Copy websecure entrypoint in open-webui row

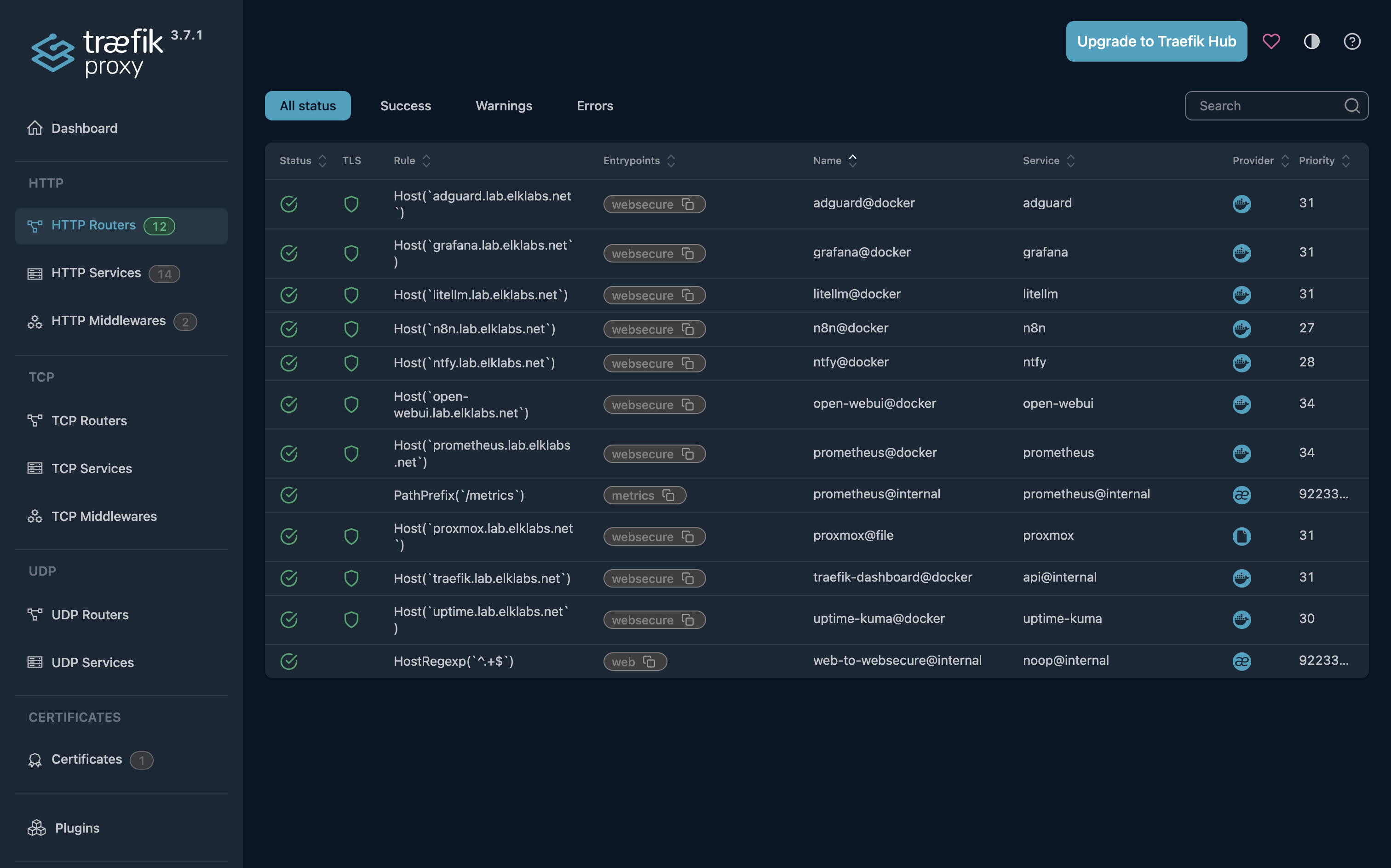click(x=688, y=405)
